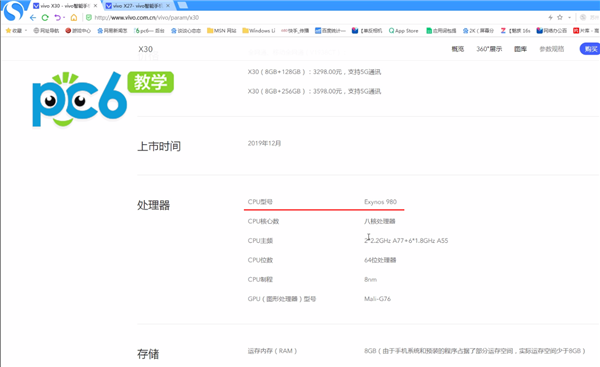Expand the dropdown arrow beside the star icon

569,17
